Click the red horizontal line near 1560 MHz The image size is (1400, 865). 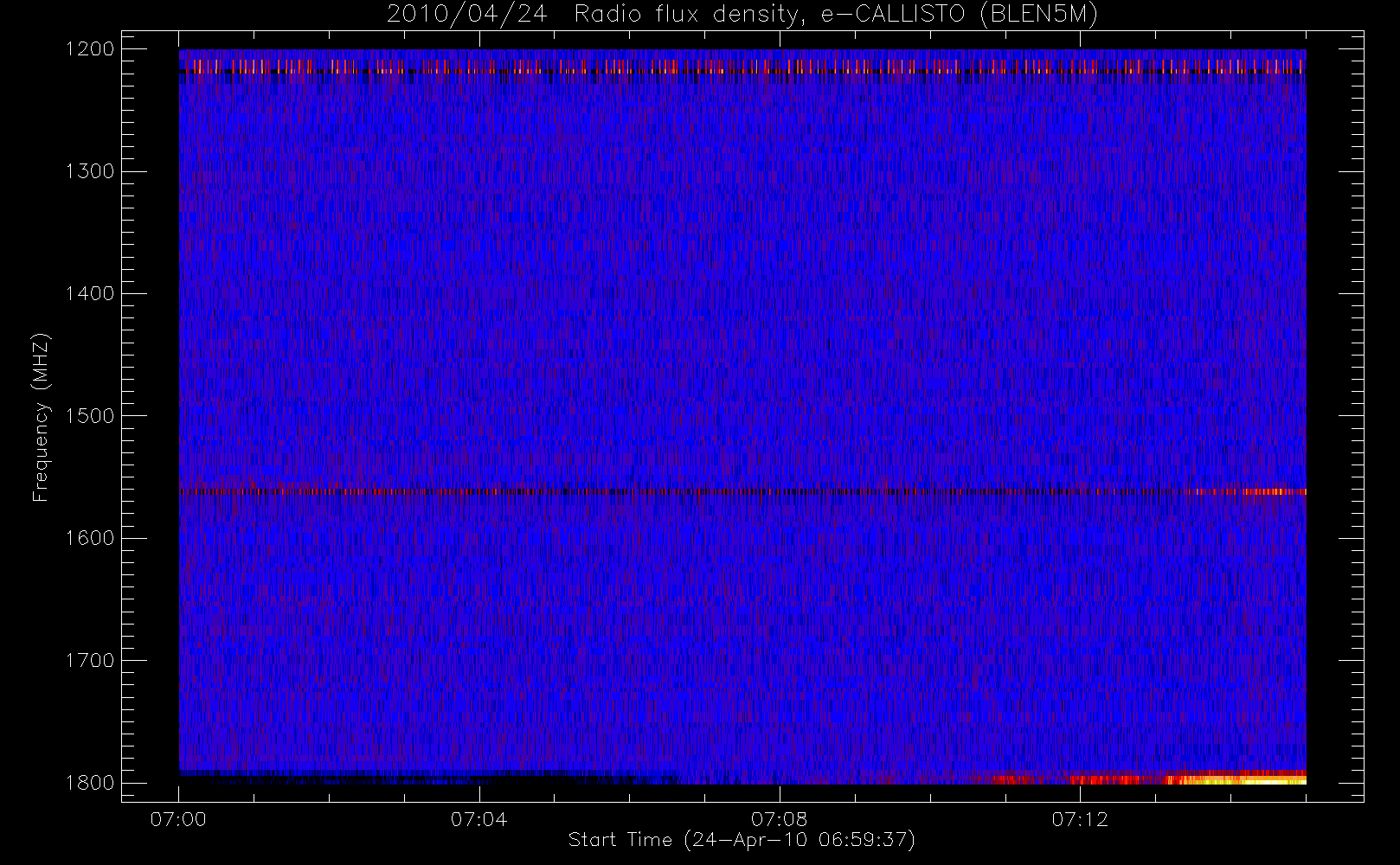point(742,491)
